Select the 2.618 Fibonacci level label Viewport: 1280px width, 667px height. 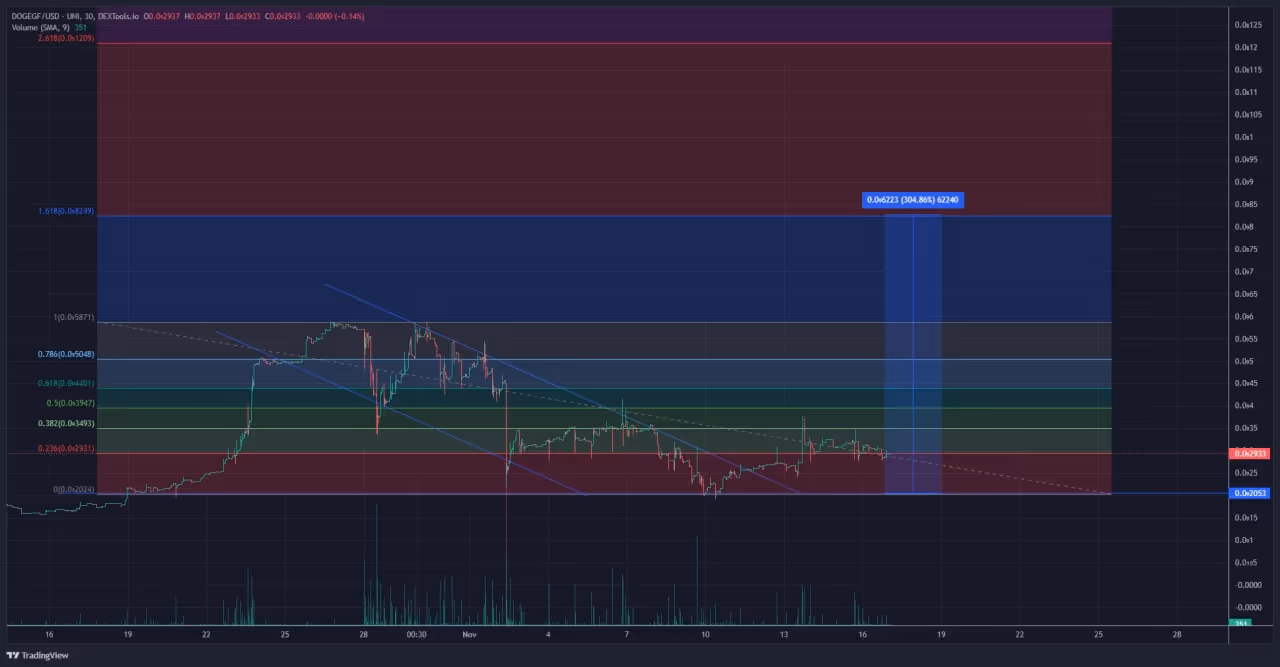coord(66,38)
